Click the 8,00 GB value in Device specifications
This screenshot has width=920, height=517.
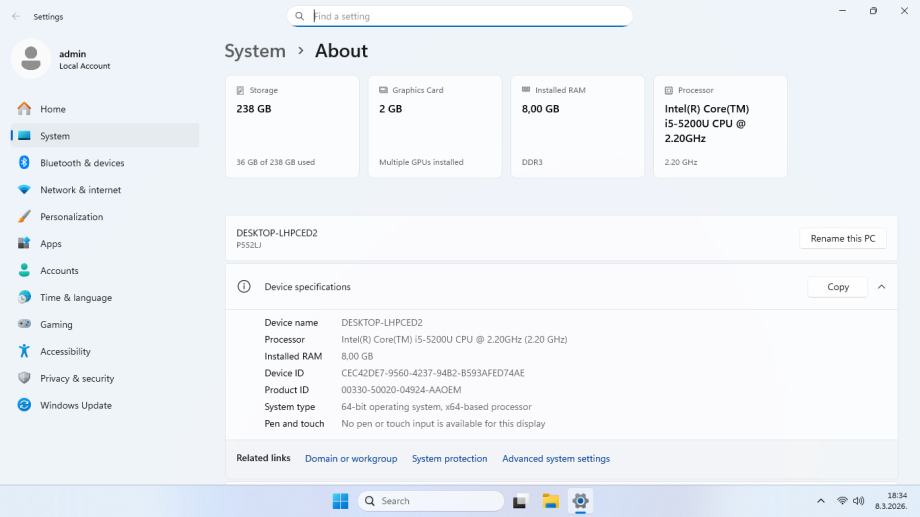[357, 356]
